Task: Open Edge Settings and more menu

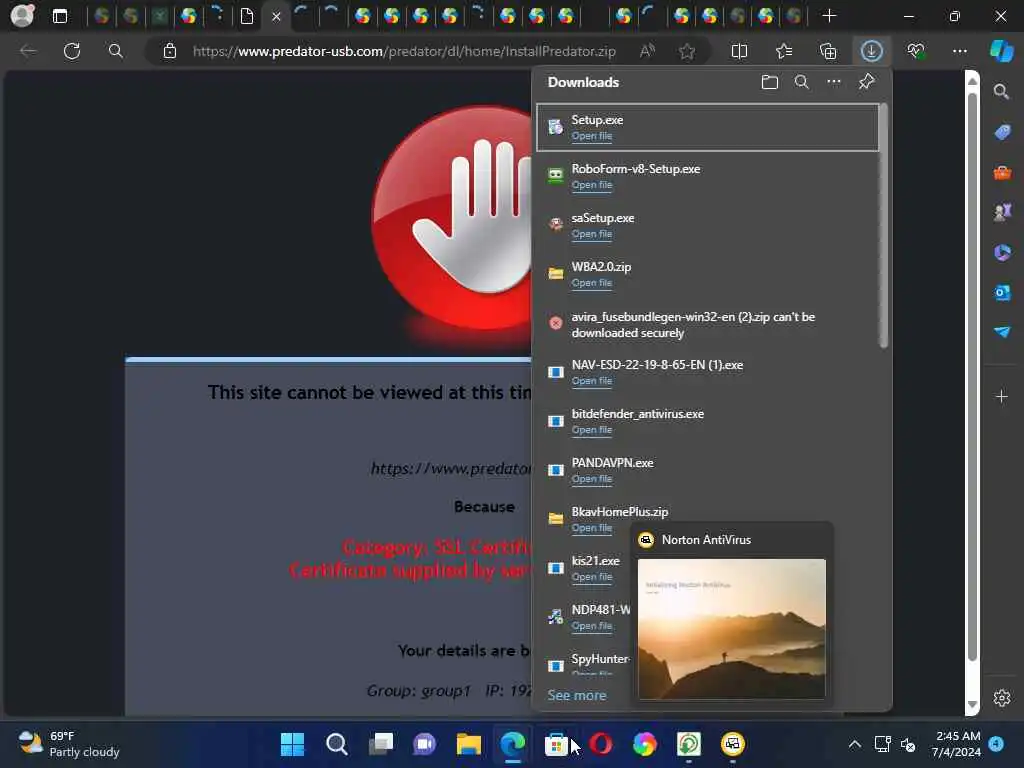Action: 960,51
